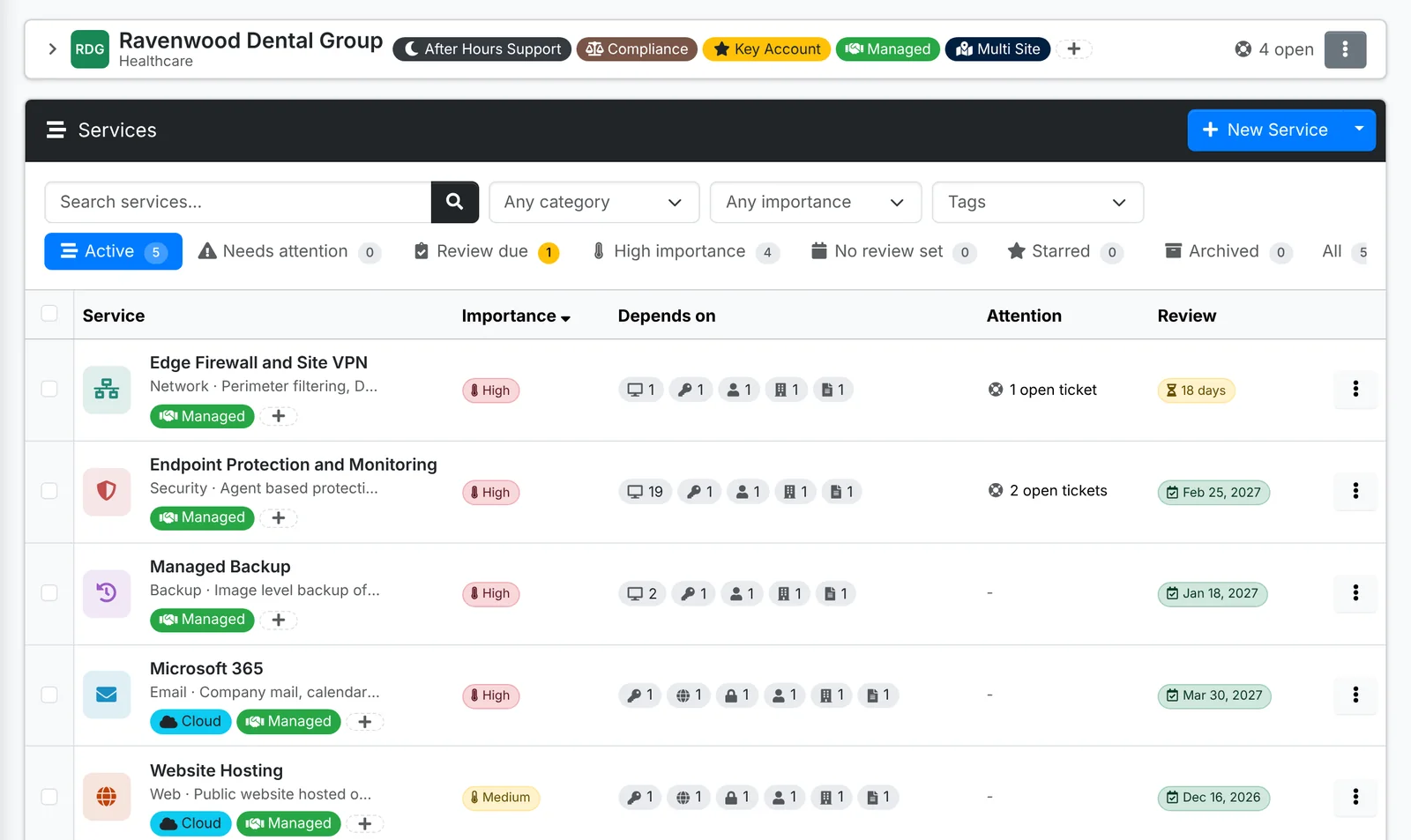Open the Microsoft 365 envelope icon

107,695
